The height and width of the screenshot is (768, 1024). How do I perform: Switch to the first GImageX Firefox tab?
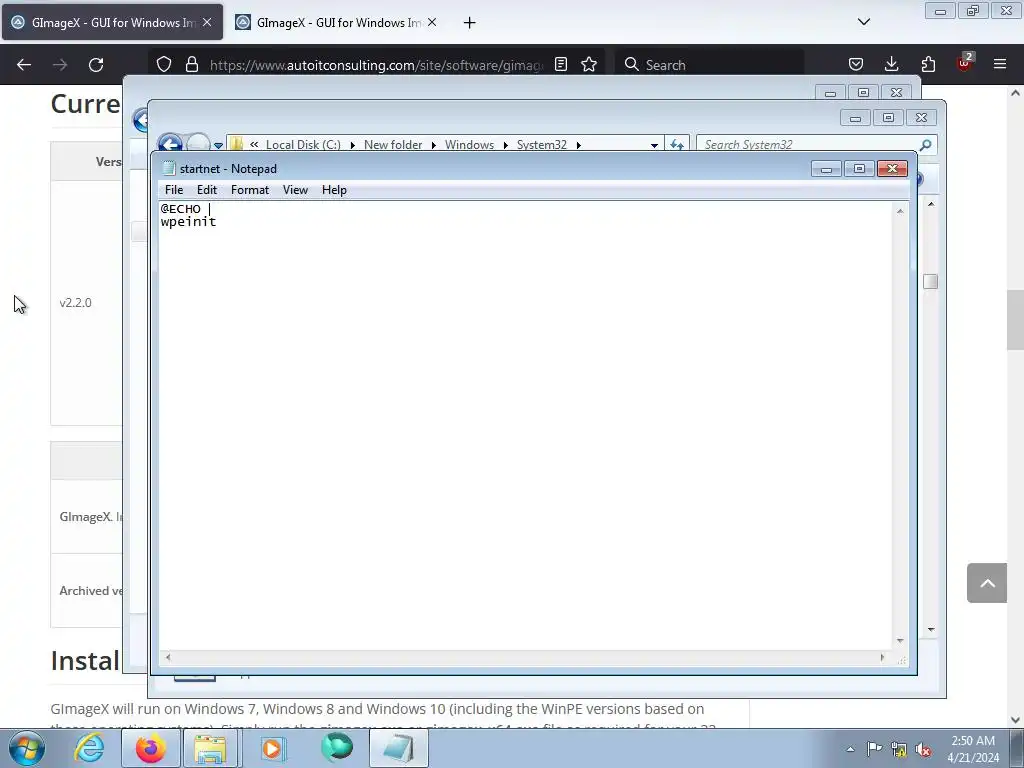click(x=112, y=22)
